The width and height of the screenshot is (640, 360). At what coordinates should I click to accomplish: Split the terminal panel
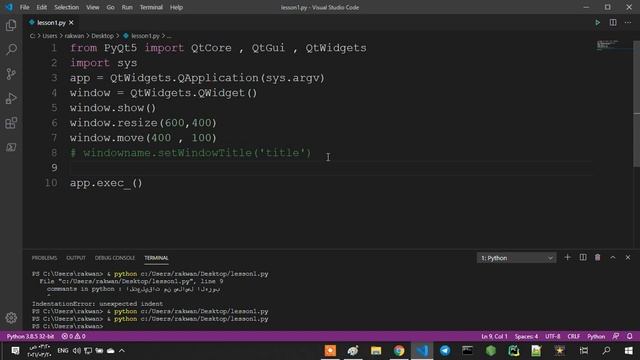pyautogui.click(x=583, y=258)
